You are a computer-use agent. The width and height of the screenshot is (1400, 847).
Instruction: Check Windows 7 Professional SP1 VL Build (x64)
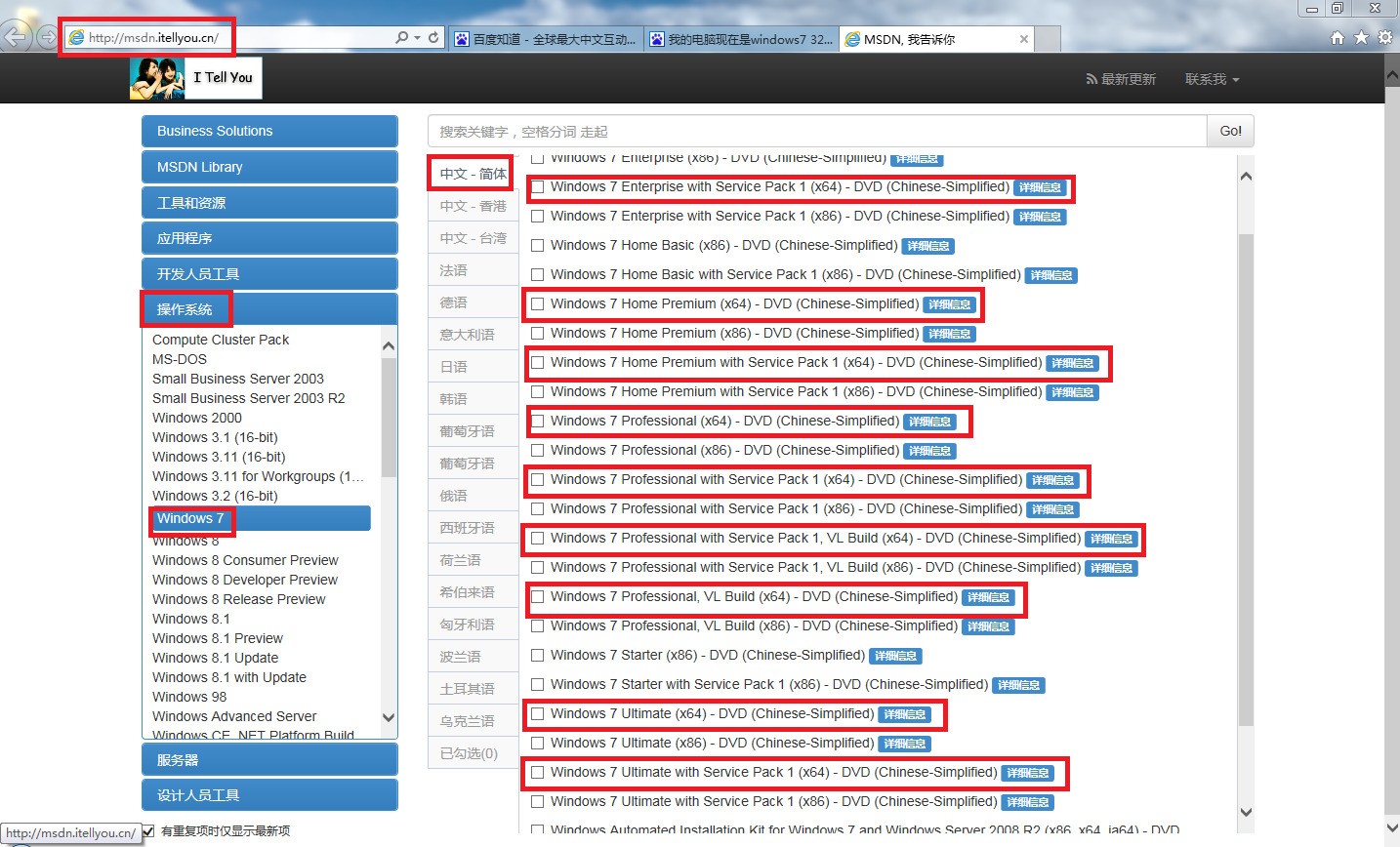[x=537, y=539]
